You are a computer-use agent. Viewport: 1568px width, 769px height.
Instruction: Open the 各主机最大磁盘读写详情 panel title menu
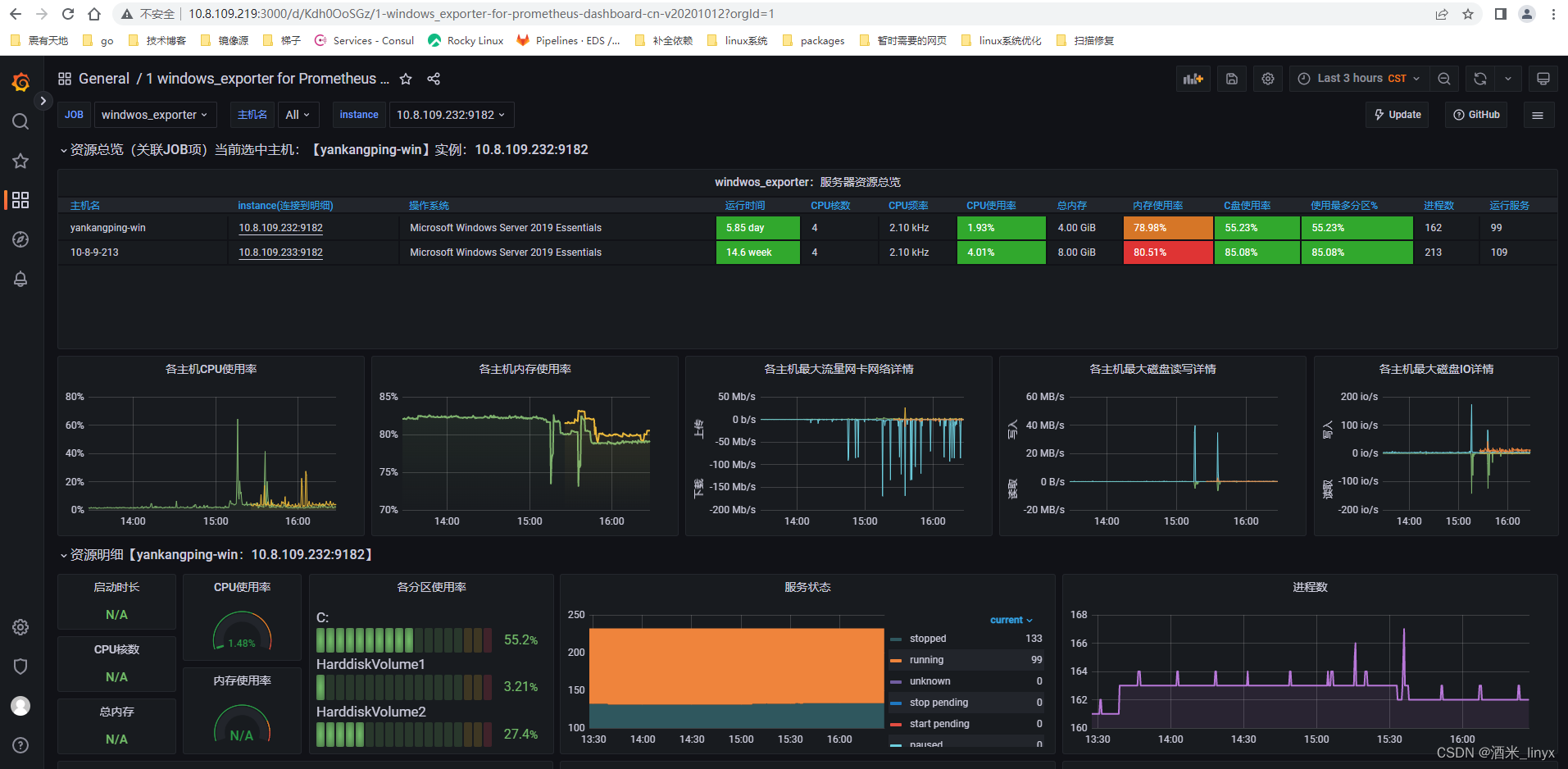pyautogui.click(x=1152, y=369)
